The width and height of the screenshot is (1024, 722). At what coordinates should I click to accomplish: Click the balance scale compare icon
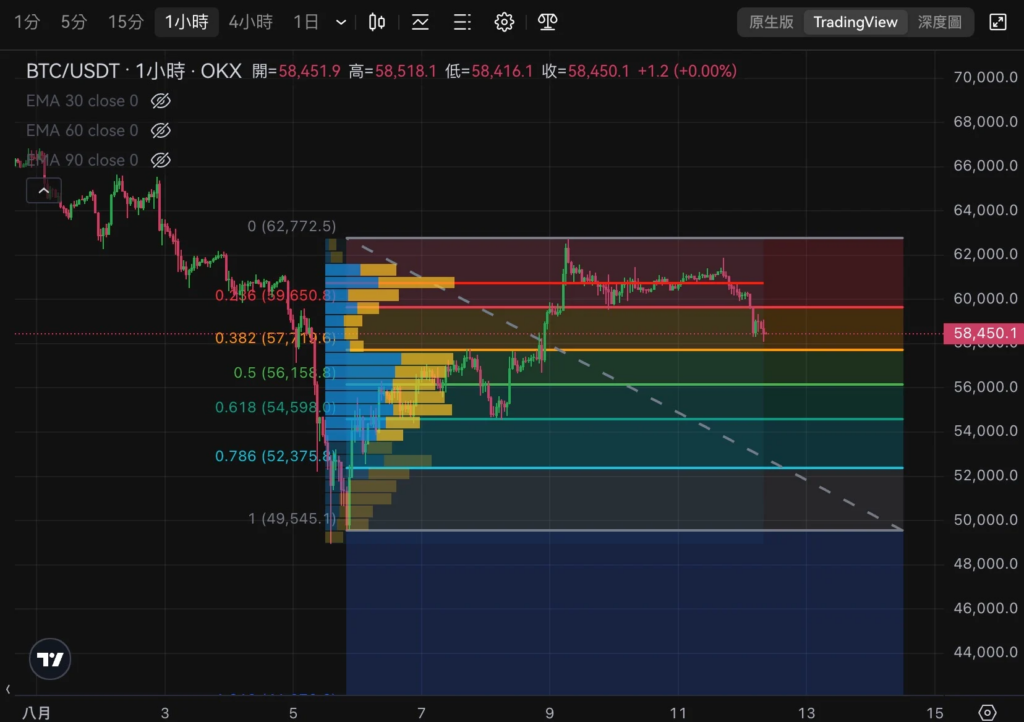(547, 22)
